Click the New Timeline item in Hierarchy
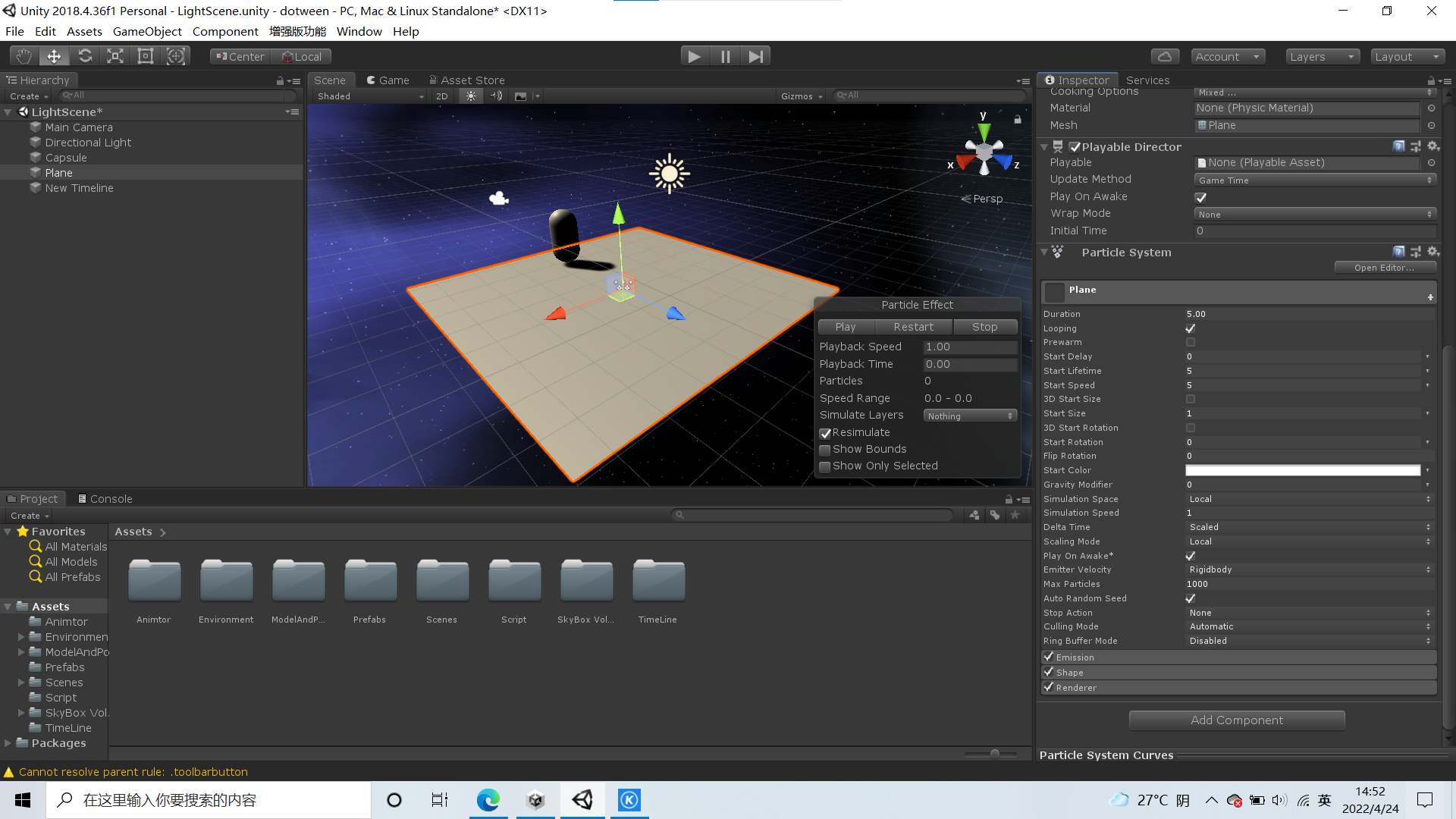This screenshot has width=1456, height=819. pos(79,188)
